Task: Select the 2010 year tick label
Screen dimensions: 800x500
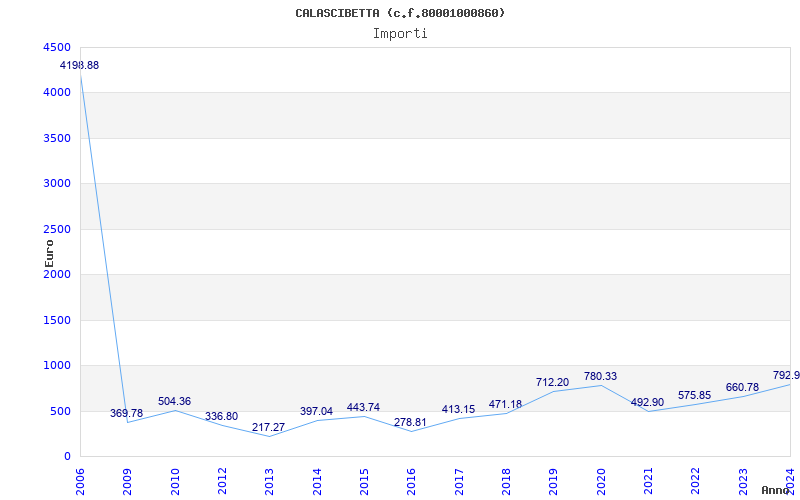Action: pos(175,481)
